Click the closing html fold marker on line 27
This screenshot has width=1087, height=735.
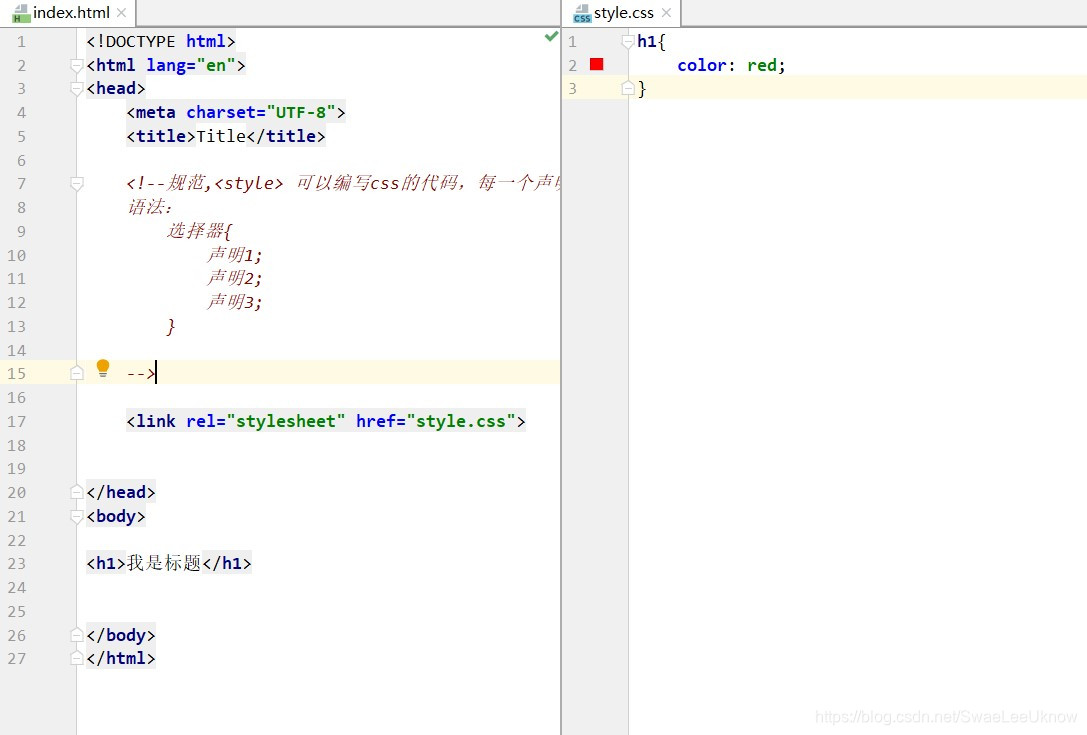pyautogui.click(x=77, y=658)
